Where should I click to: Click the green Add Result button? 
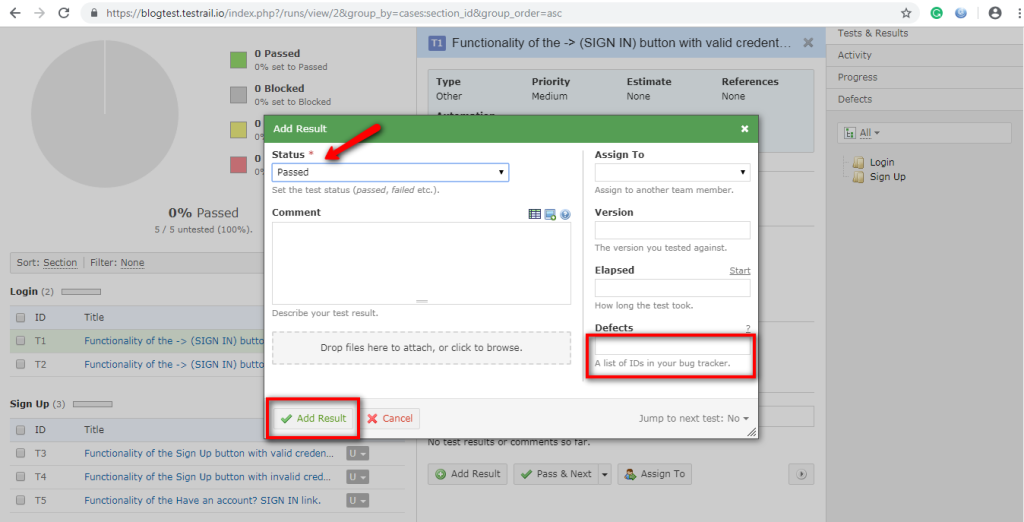[313, 419]
